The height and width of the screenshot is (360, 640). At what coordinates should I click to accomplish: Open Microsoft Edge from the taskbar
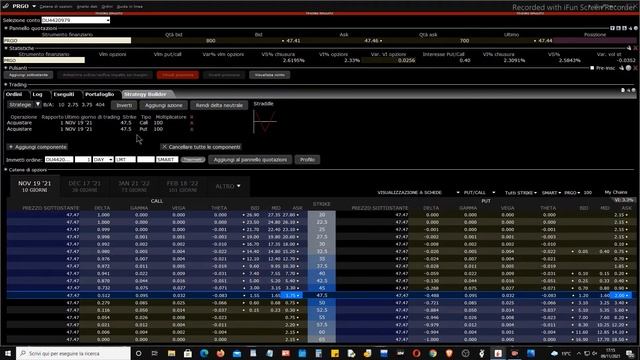click(204, 353)
